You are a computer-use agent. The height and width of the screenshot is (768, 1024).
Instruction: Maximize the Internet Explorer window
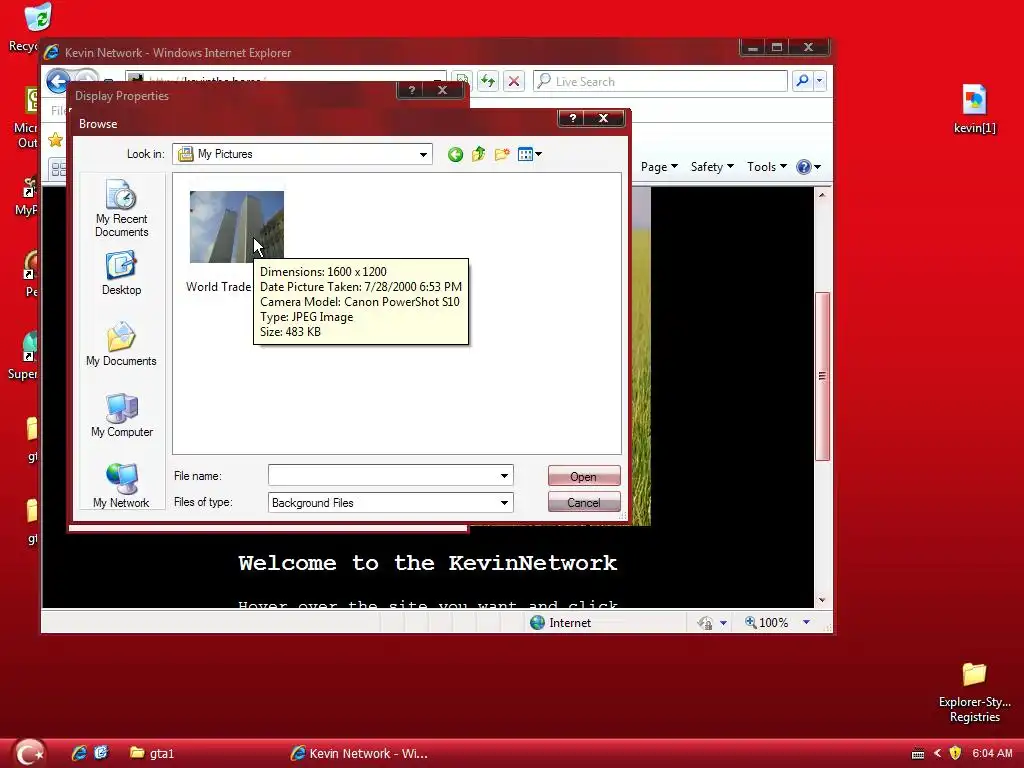(776, 47)
